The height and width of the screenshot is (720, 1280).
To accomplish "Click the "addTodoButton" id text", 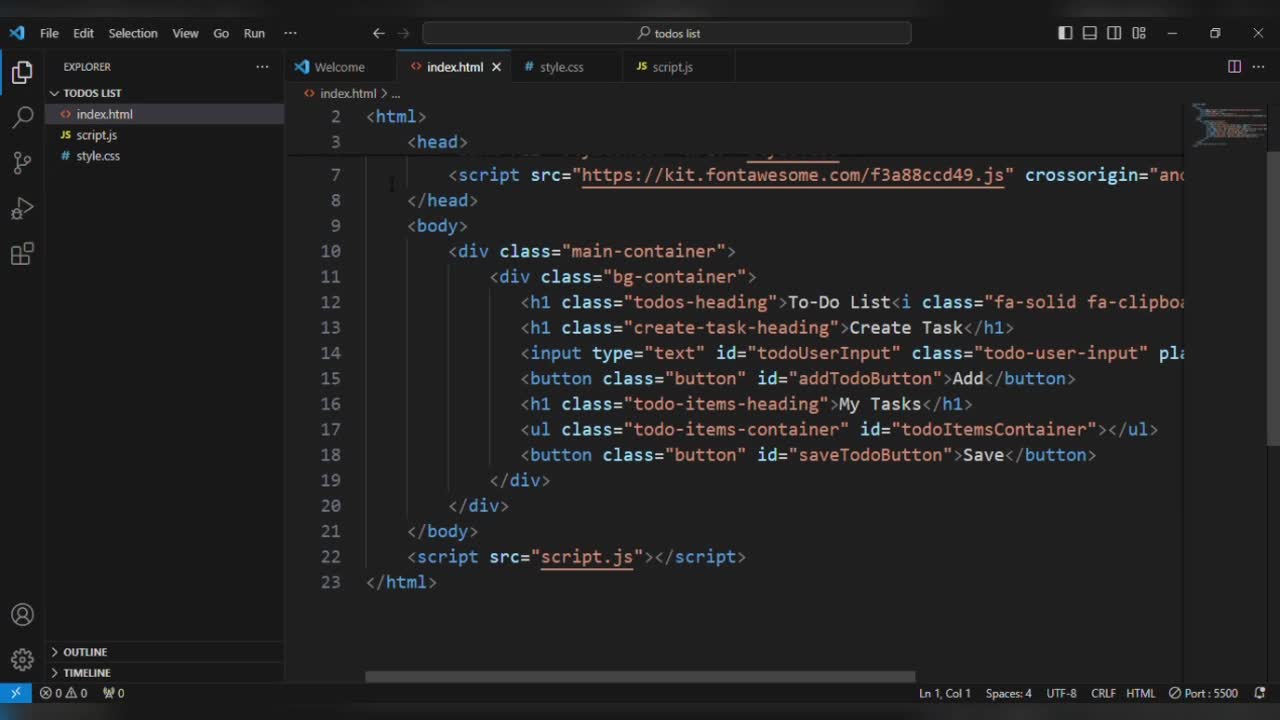I will click(864, 379).
